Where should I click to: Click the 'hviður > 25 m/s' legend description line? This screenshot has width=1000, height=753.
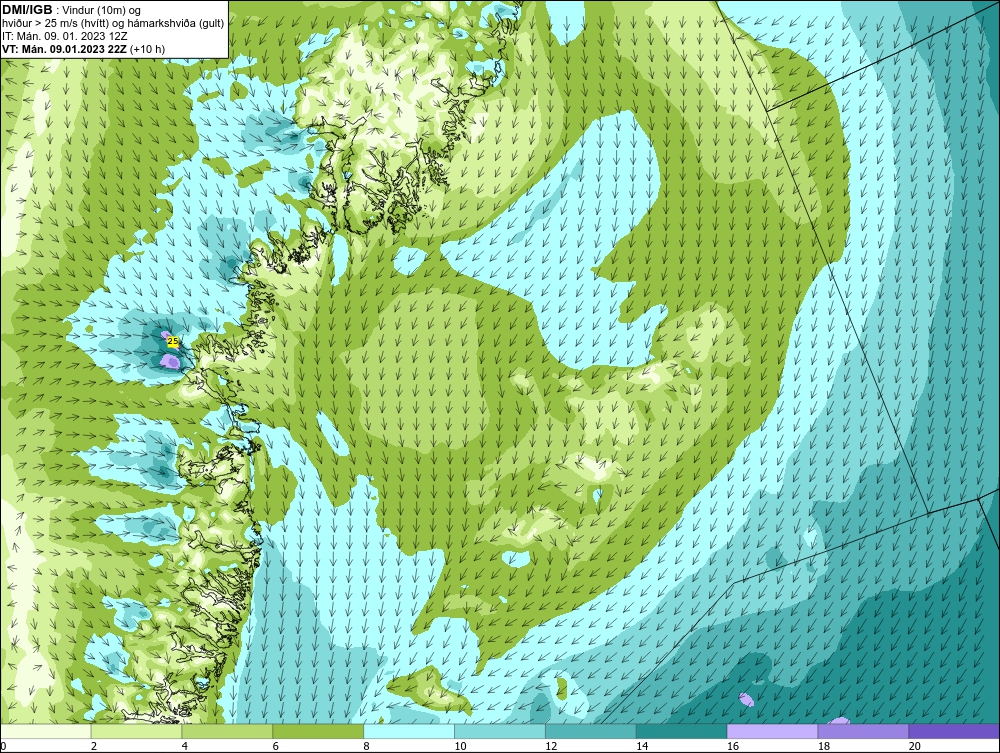point(113,24)
